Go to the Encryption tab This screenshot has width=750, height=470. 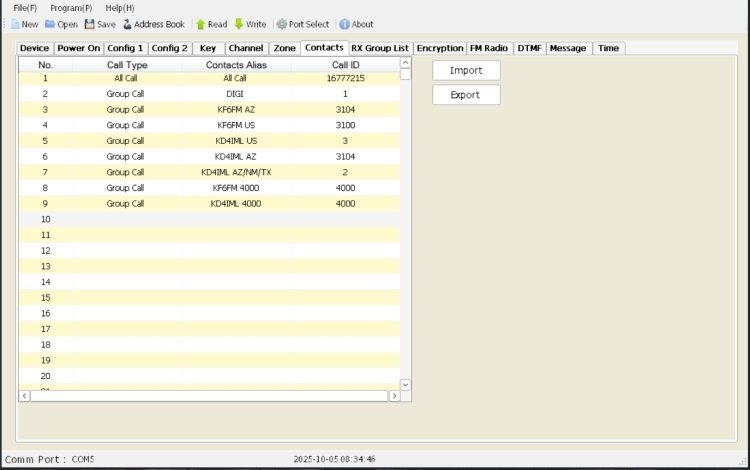(x=440, y=48)
